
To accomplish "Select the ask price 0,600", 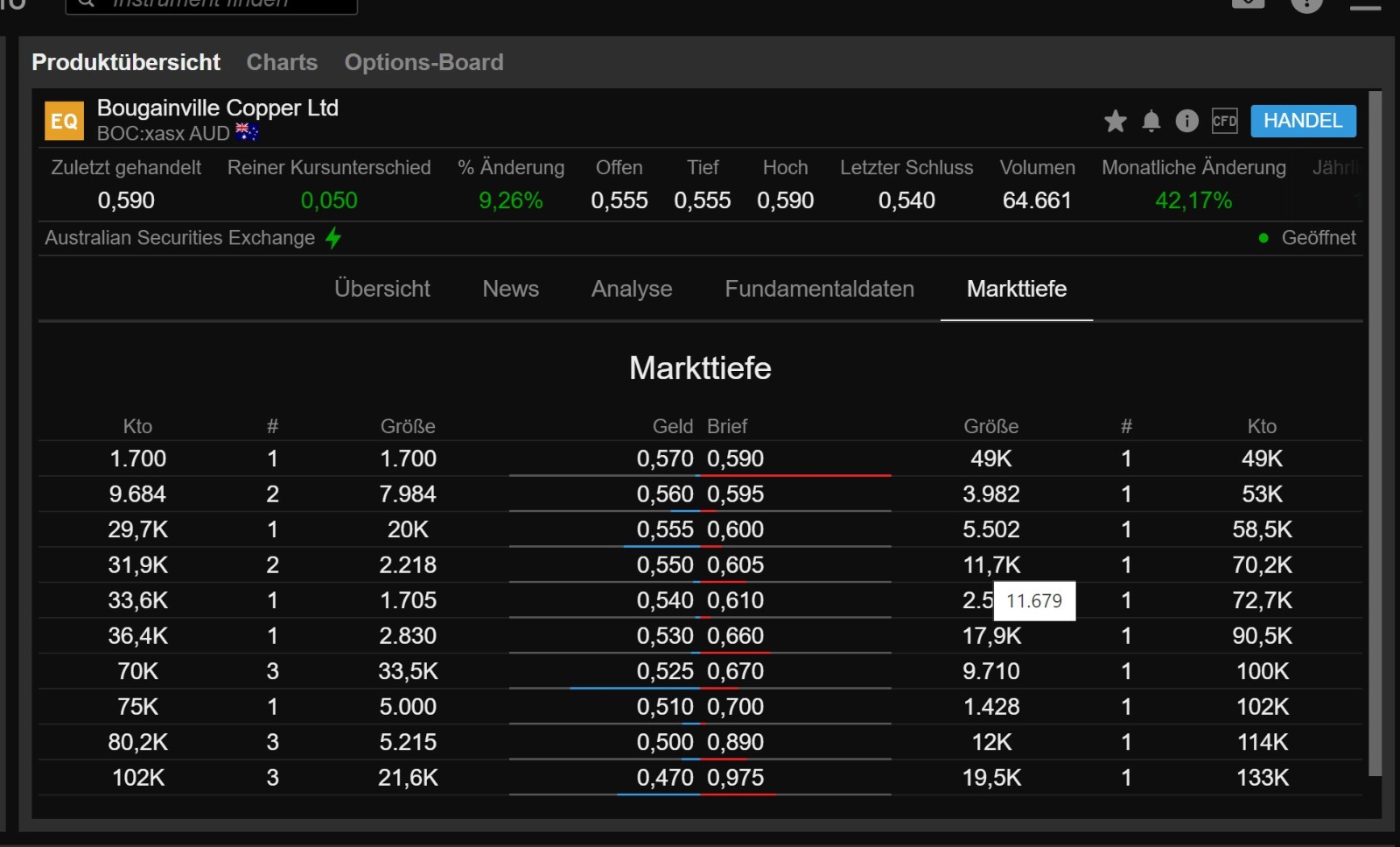I will click(736, 529).
